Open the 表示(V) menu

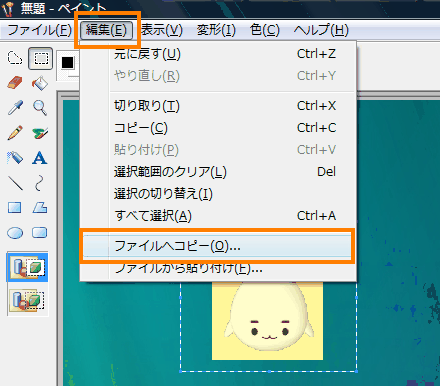162,30
